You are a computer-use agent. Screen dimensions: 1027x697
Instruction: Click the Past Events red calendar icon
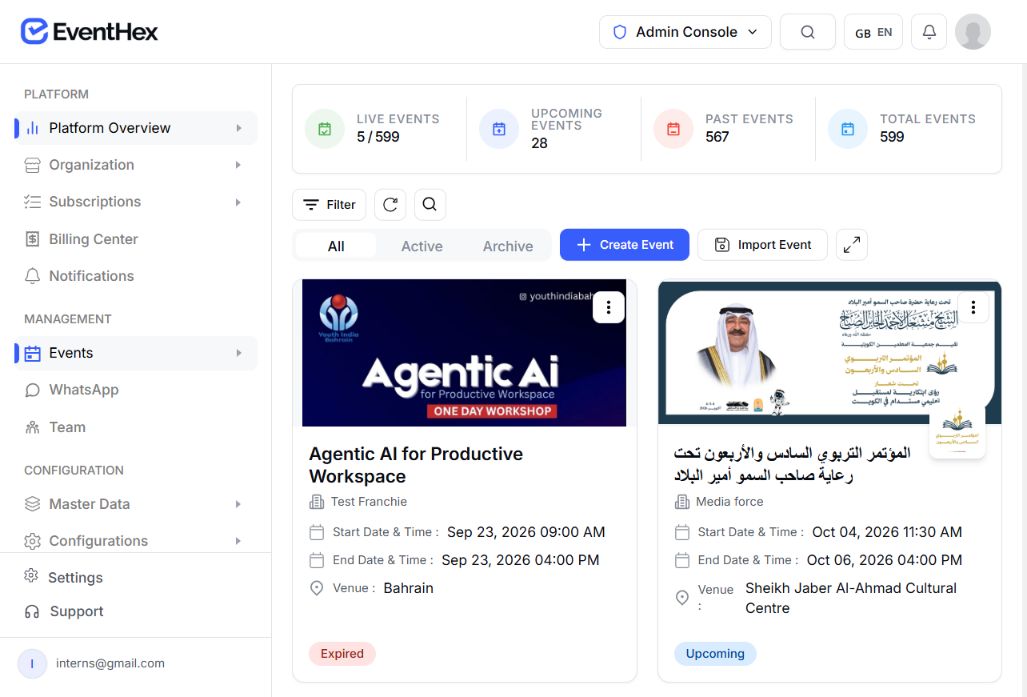pyautogui.click(x=673, y=129)
